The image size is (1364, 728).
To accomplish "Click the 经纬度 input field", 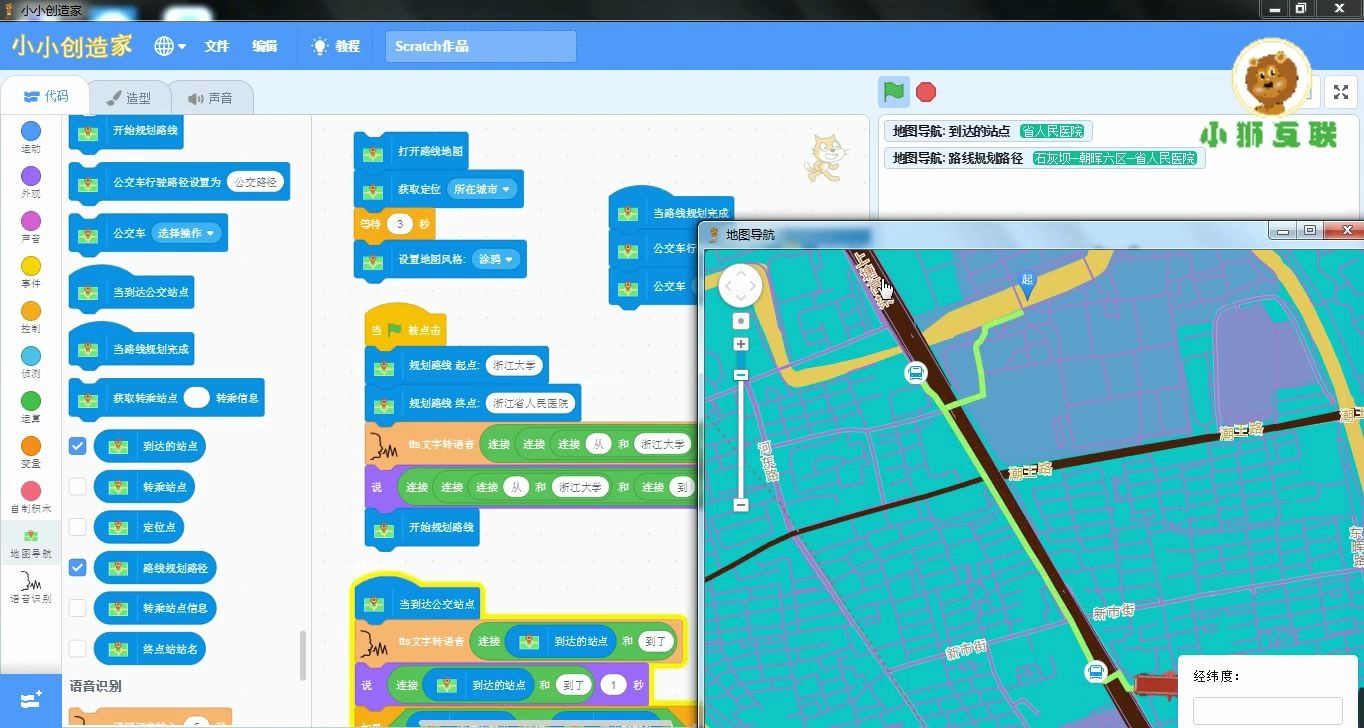I will 1268,711.
